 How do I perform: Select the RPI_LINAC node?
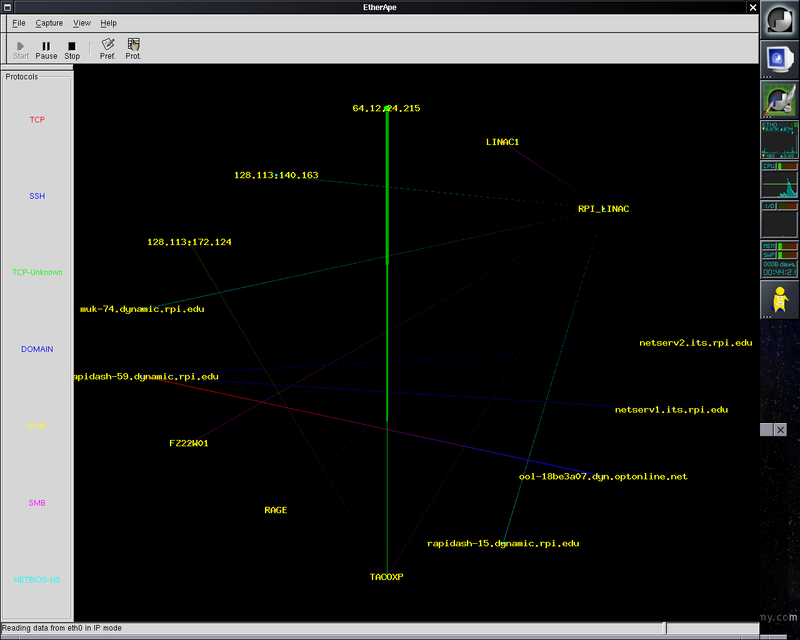pos(604,209)
